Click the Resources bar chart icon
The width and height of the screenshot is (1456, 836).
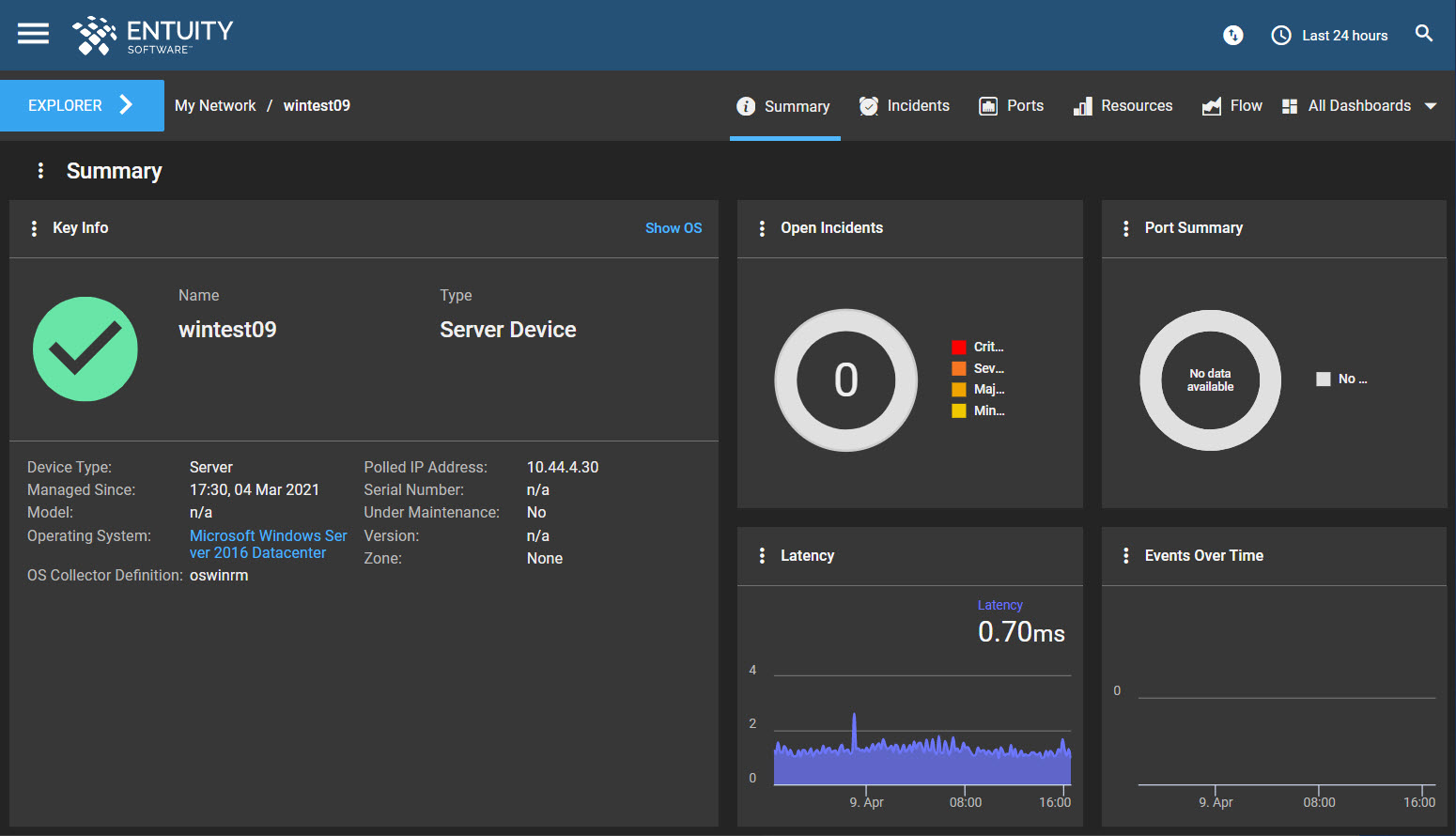pyautogui.click(x=1083, y=106)
